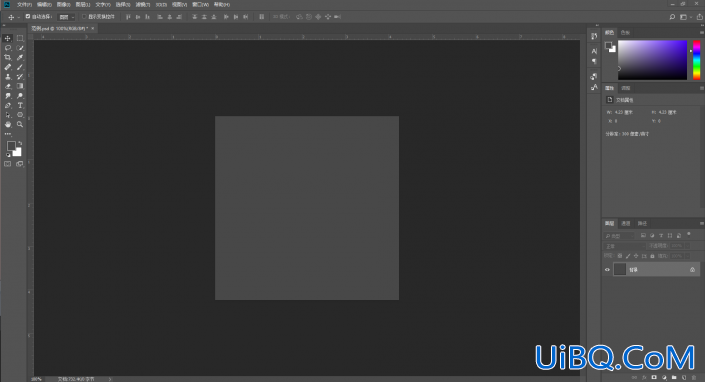Select the Hand tool
This screenshot has width=705, height=382.
[8, 124]
